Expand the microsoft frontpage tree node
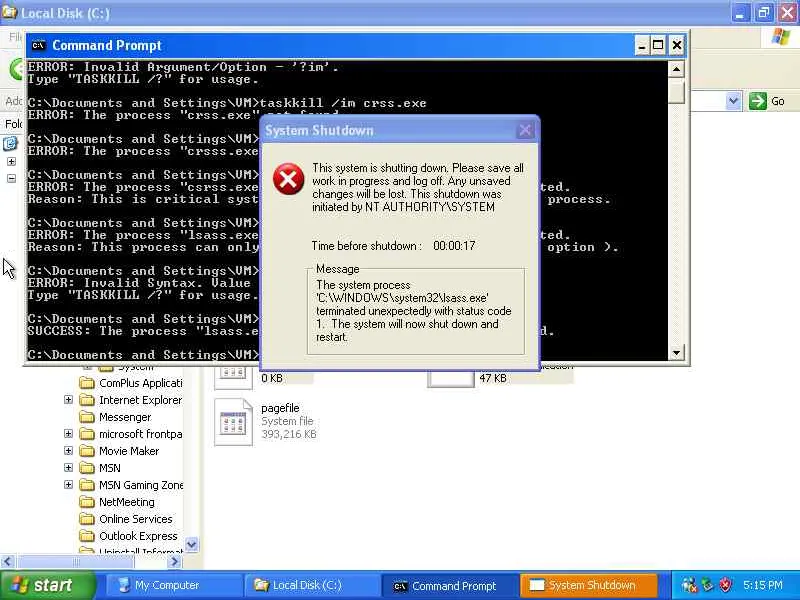 [68, 434]
